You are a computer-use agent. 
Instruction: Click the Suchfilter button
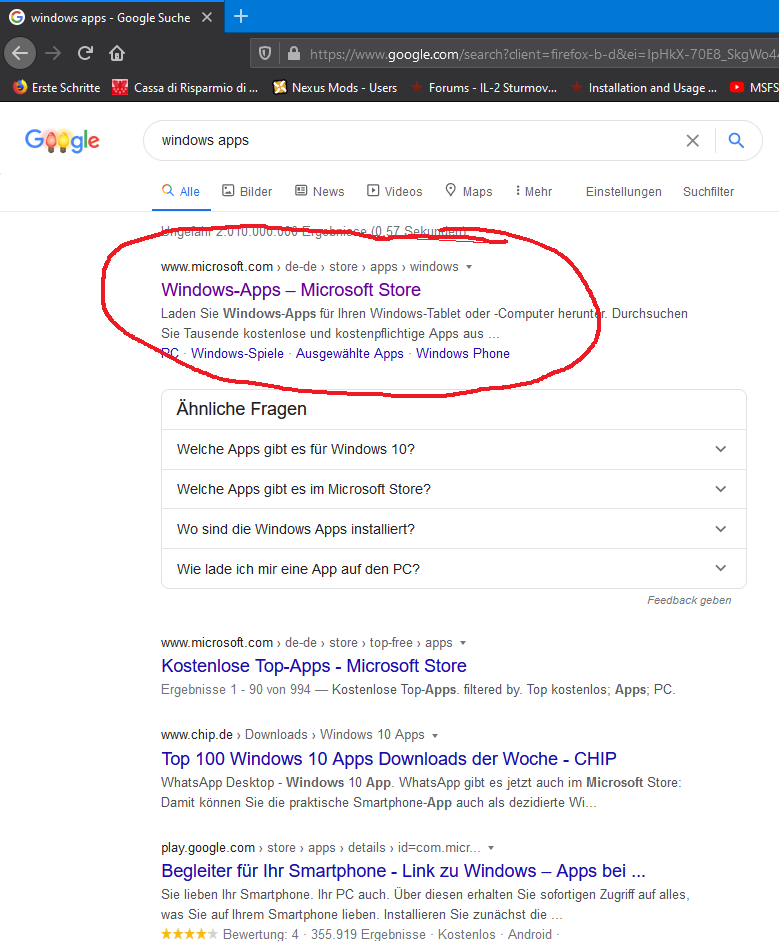coord(708,191)
